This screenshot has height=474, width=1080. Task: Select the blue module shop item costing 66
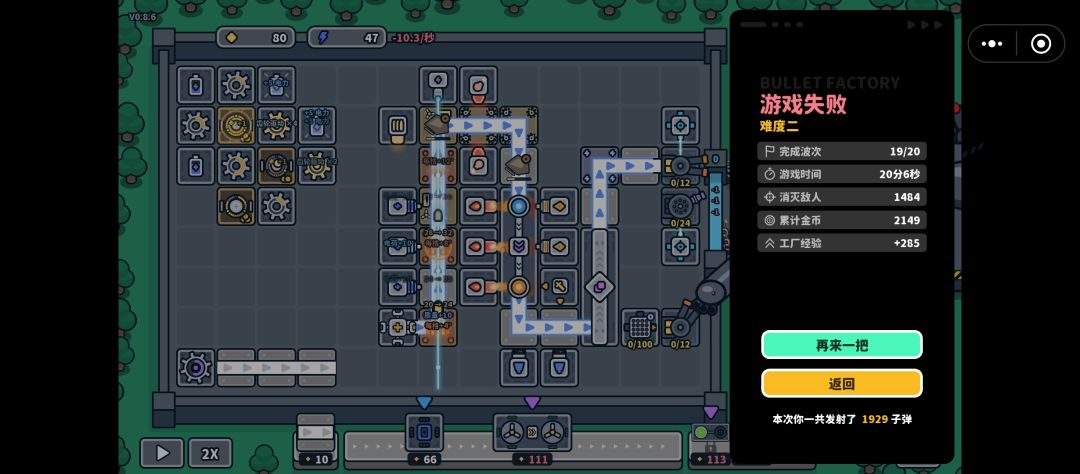[x=424, y=439]
